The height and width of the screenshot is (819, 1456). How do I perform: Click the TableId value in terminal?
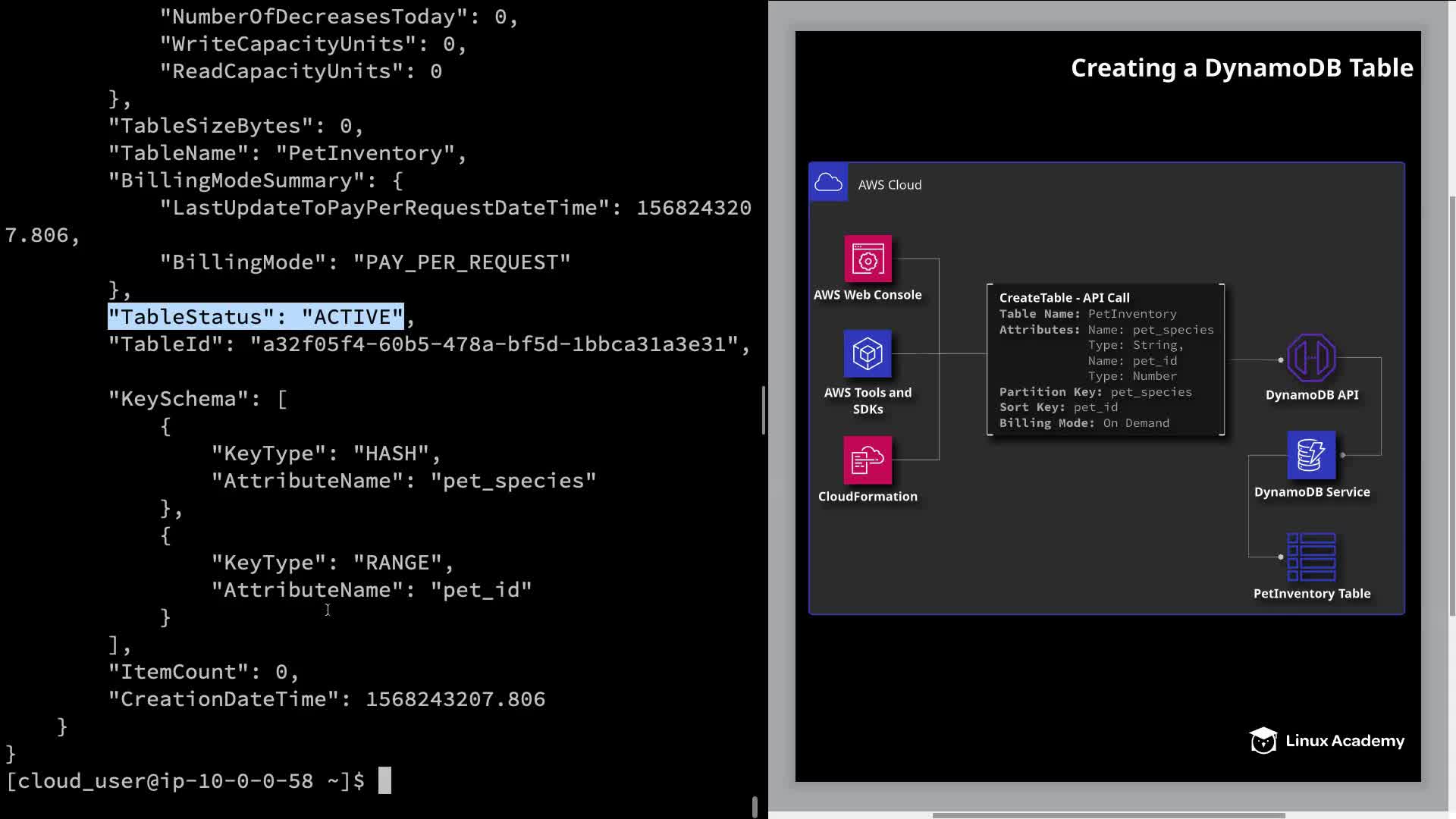(x=494, y=344)
